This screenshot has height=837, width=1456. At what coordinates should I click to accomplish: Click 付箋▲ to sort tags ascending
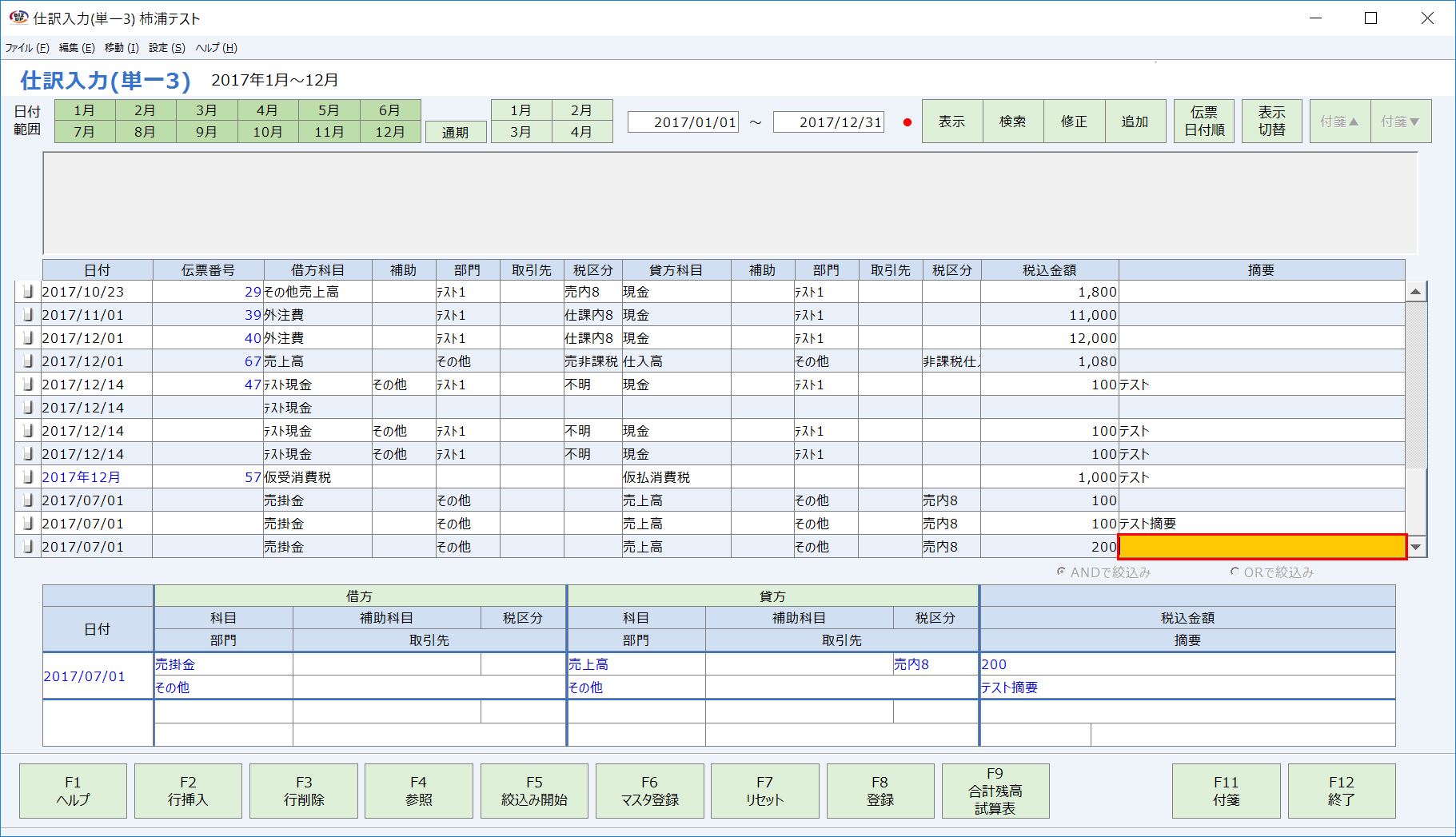click(x=1338, y=121)
